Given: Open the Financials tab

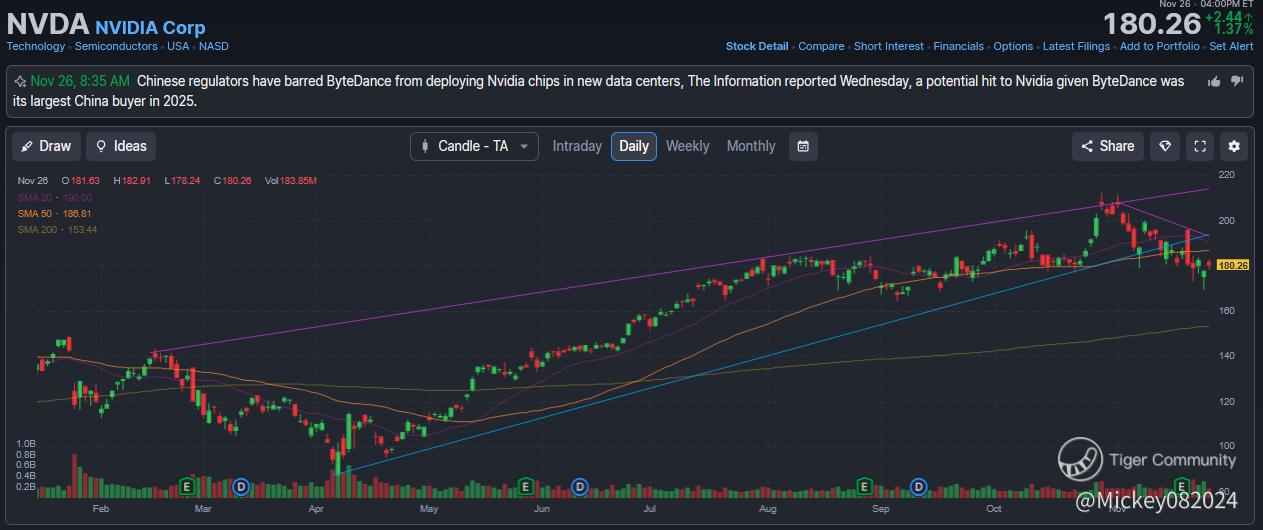Looking at the screenshot, I should (958, 46).
